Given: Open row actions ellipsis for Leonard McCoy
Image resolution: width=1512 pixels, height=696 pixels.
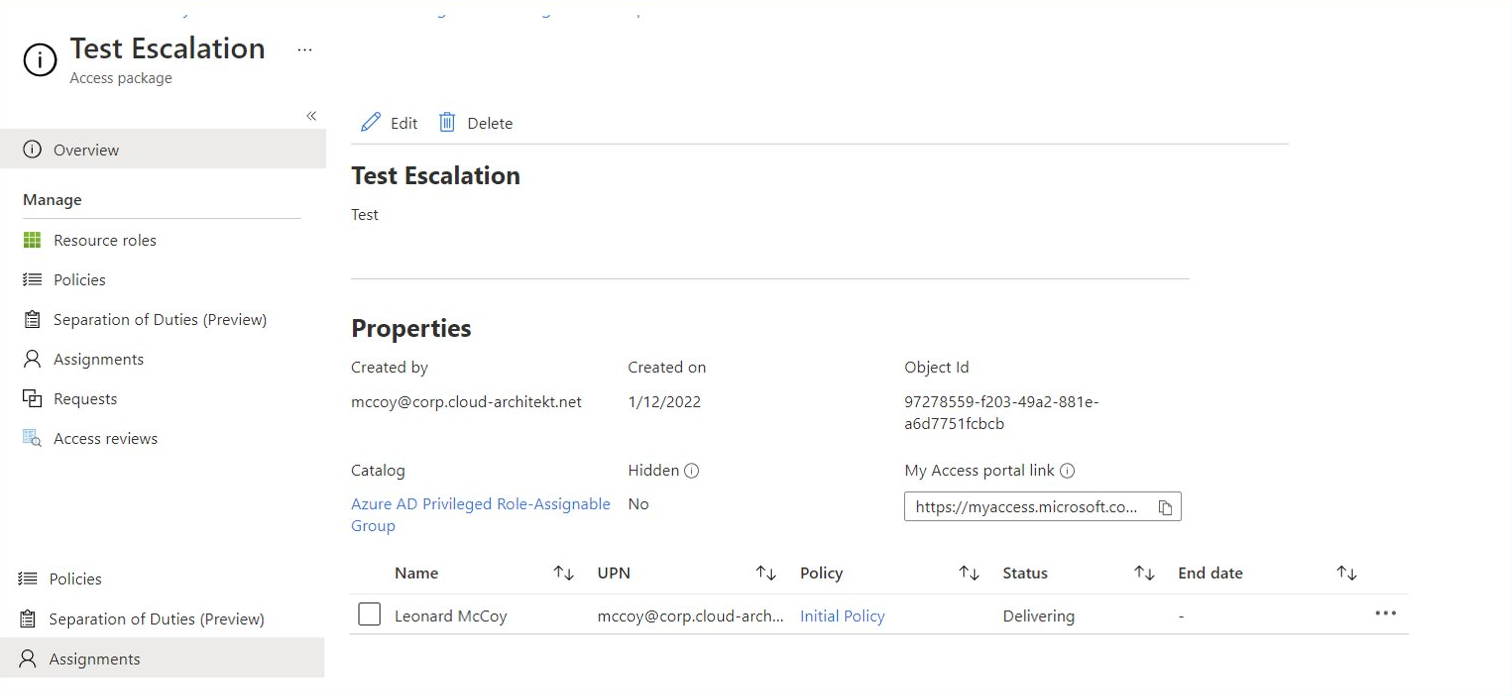Looking at the screenshot, I should tap(1385, 613).
